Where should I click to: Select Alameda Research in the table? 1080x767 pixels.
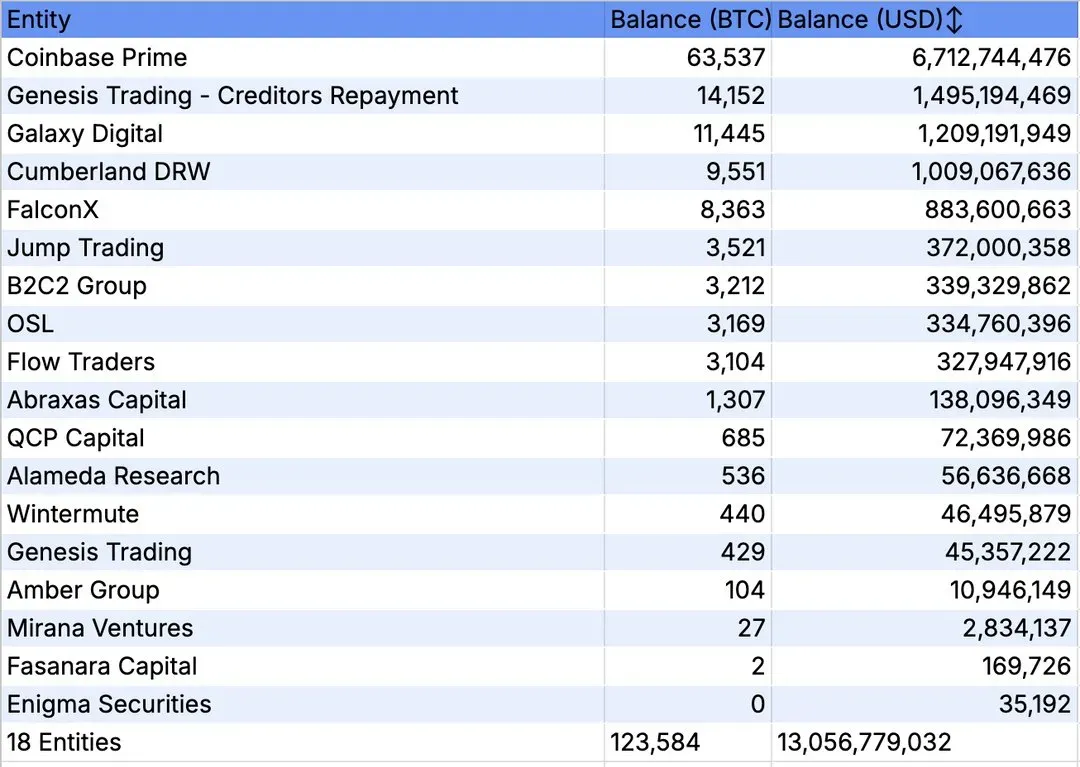click(x=113, y=476)
